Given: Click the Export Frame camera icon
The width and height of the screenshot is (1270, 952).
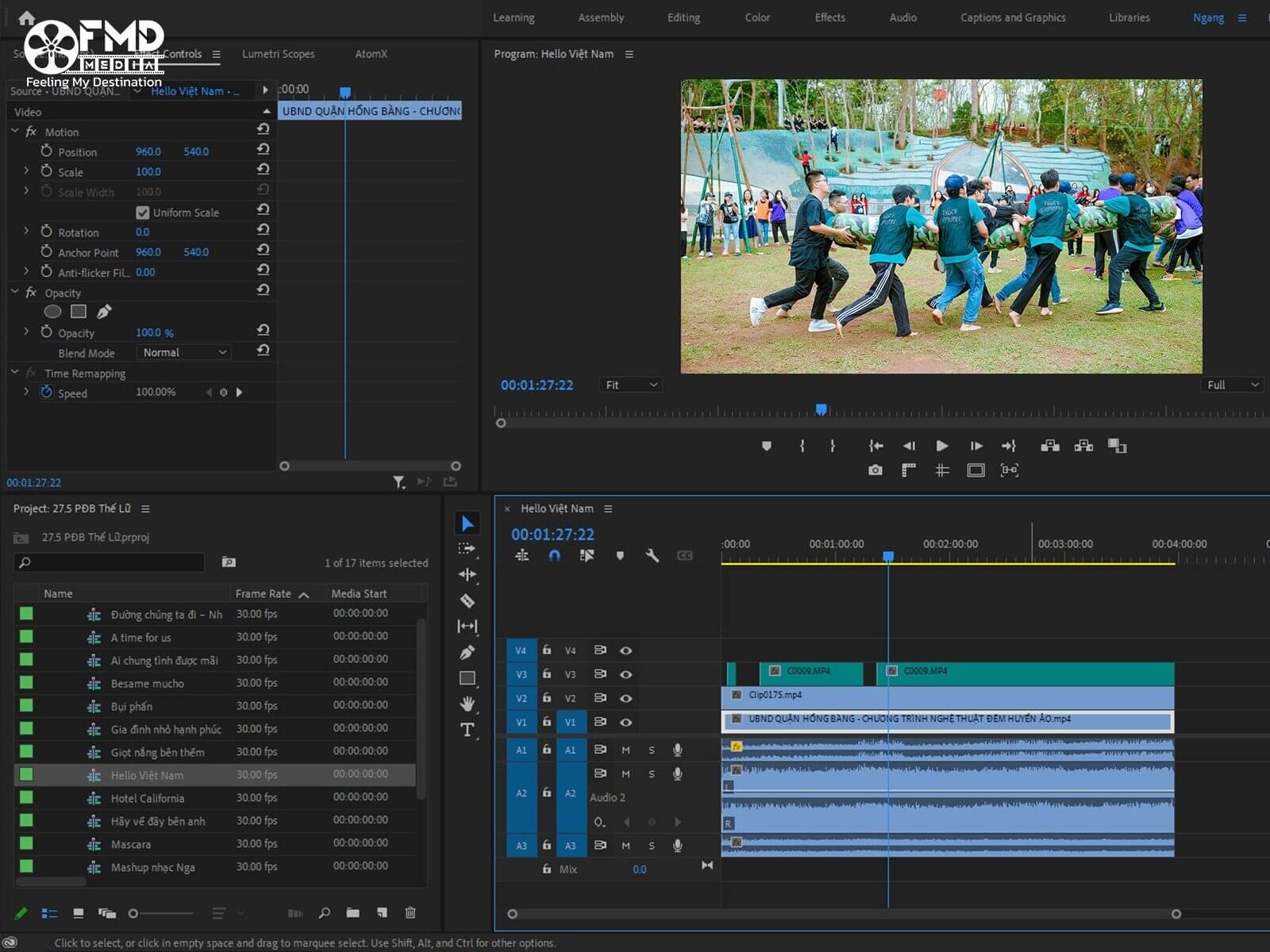Looking at the screenshot, I should [x=875, y=470].
